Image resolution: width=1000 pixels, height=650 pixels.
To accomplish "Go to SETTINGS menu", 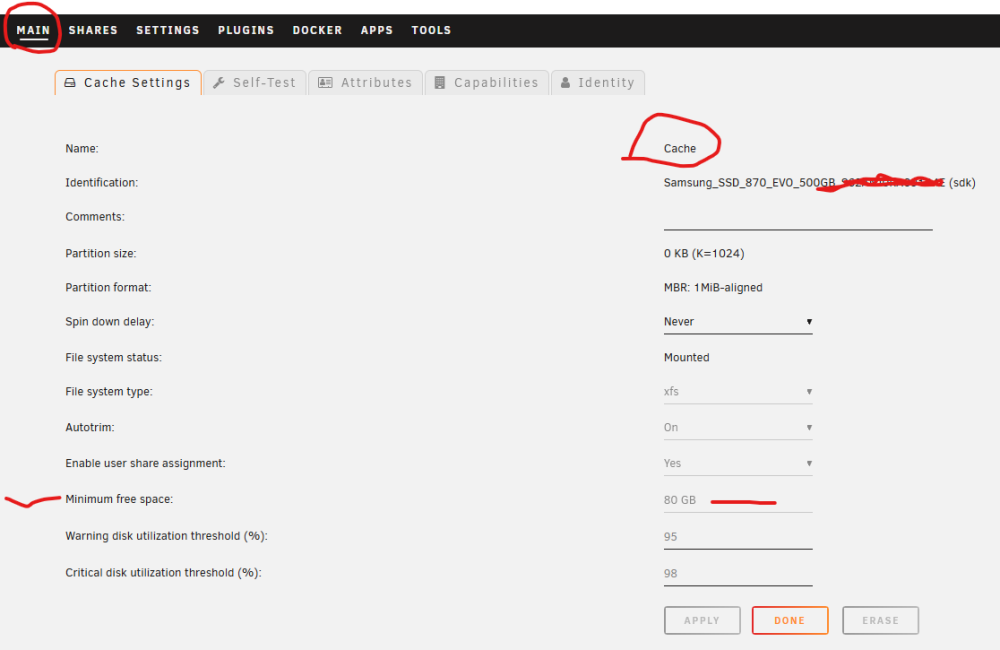I will click(x=168, y=30).
